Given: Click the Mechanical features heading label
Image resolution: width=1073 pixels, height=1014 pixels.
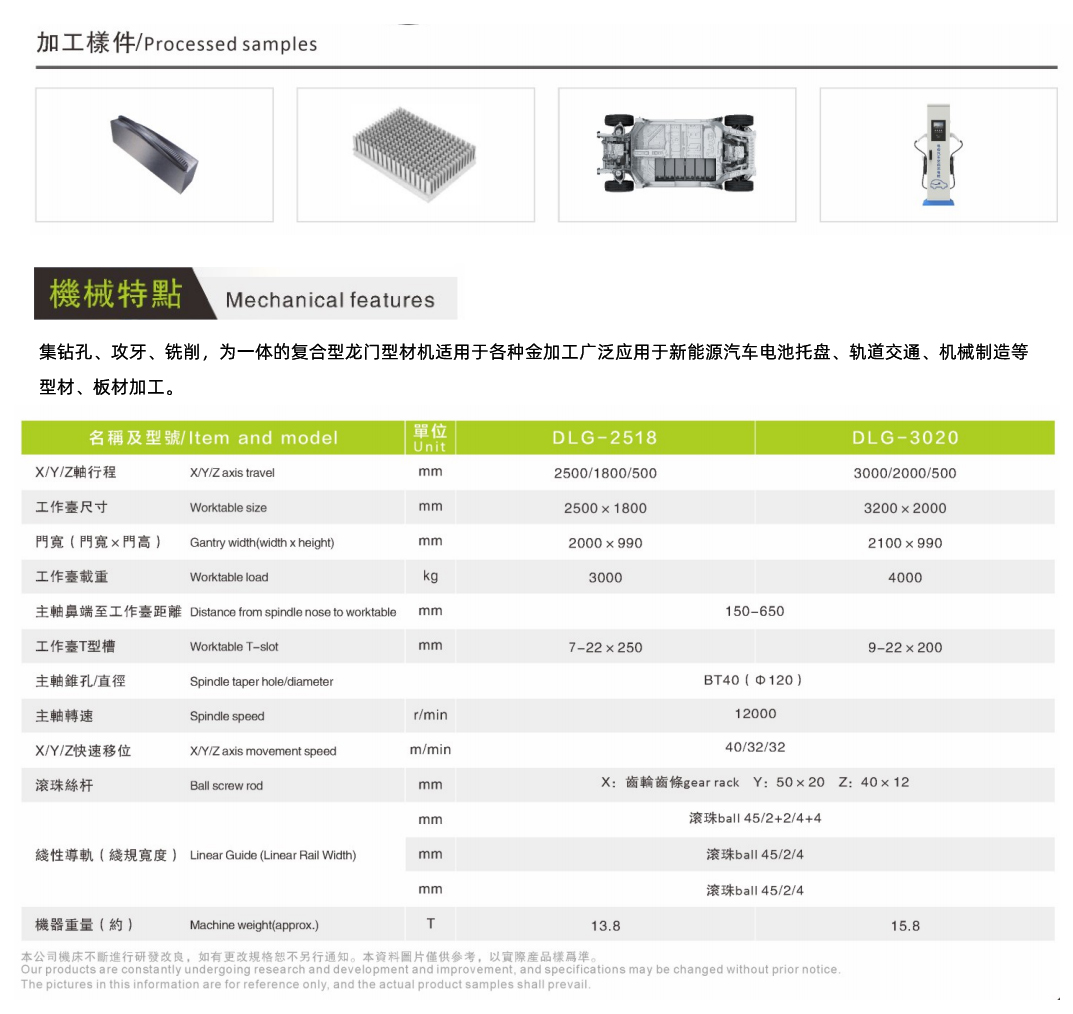Looking at the screenshot, I should [x=330, y=300].
